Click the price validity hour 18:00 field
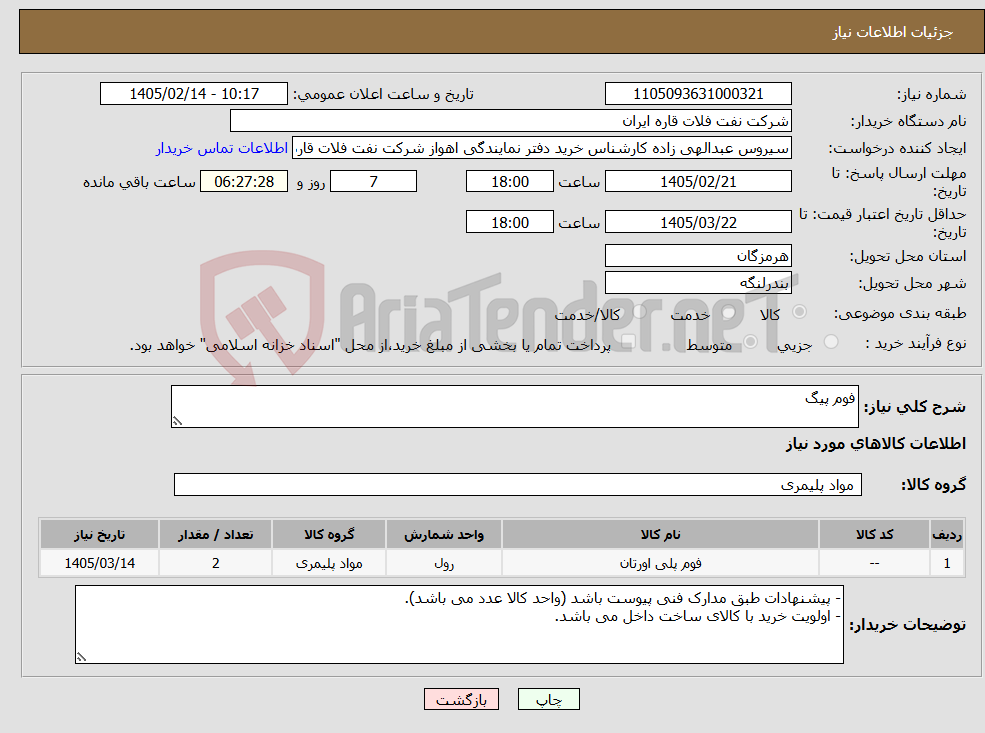Image resolution: width=985 pixels, height=733 pixels. coord(509,222)
